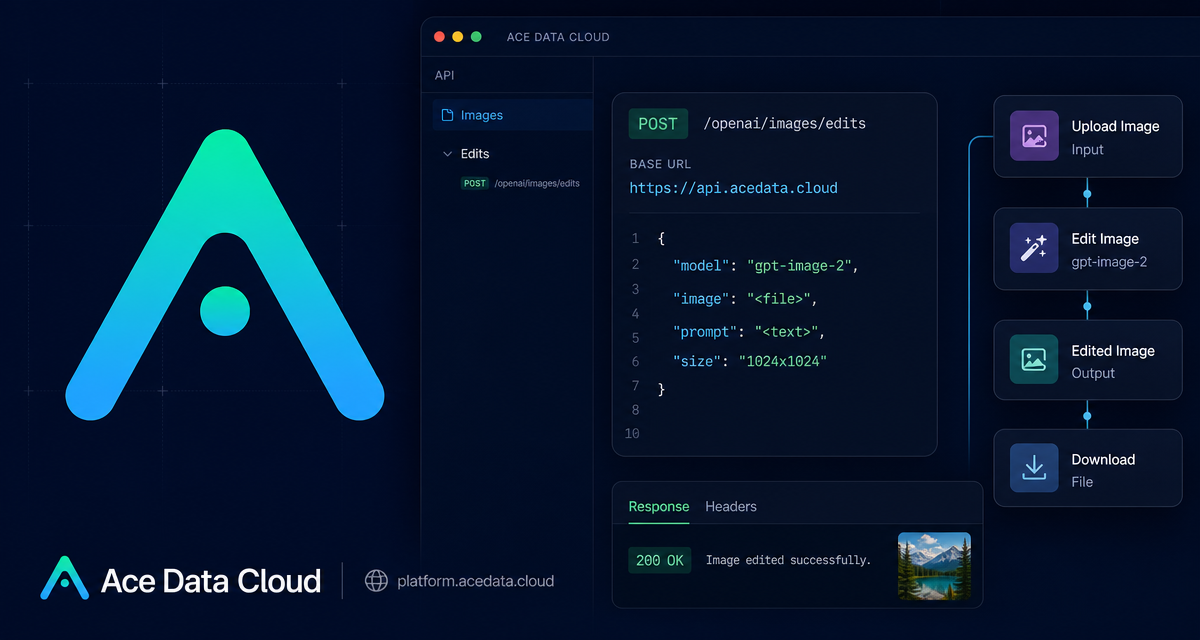Open the POST /openai/images/edits sidebar entry
Screen dimensions: 1200x640
point(520,184)
